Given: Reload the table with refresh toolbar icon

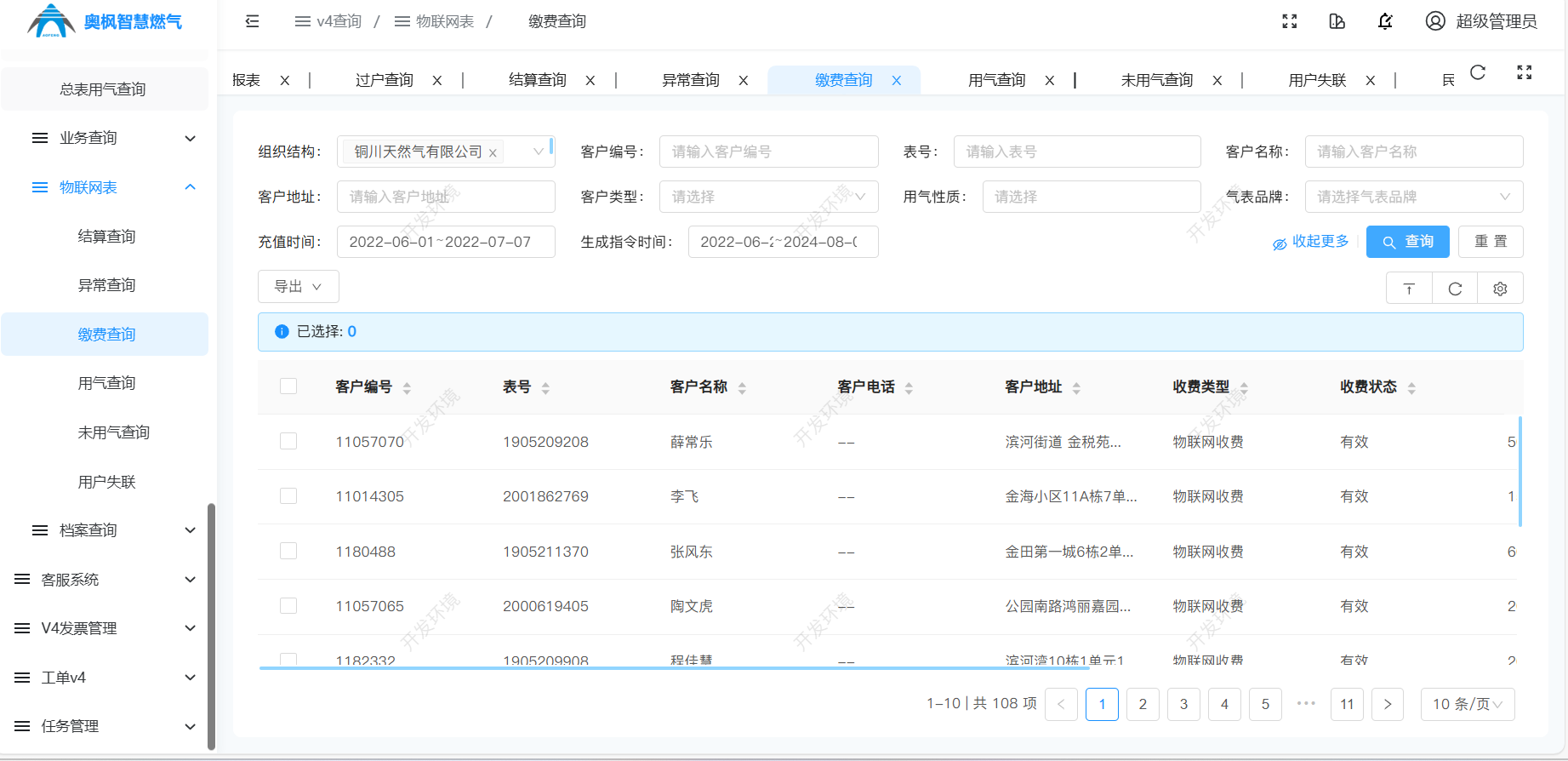Looking at the screenshot, I should pyautogui.click(x=1455, y=289).
